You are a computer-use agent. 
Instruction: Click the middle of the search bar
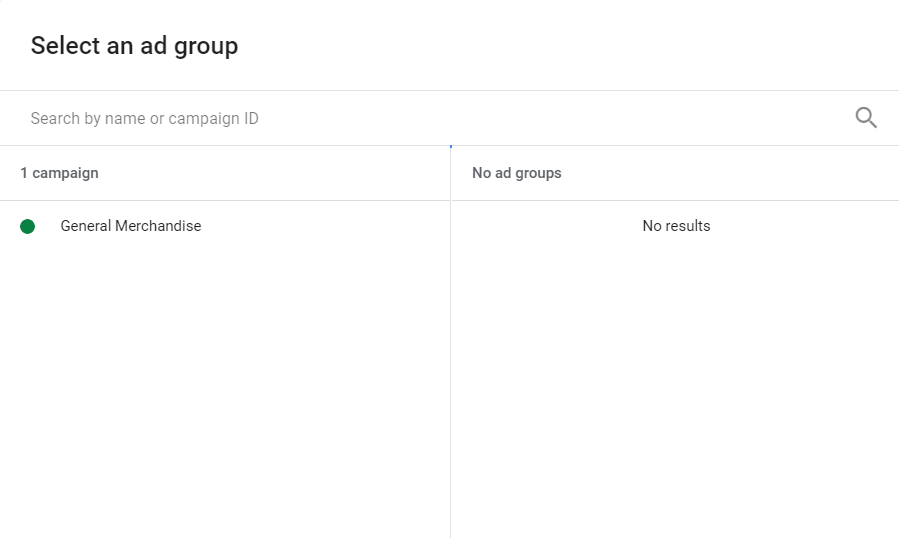(450, 118)
